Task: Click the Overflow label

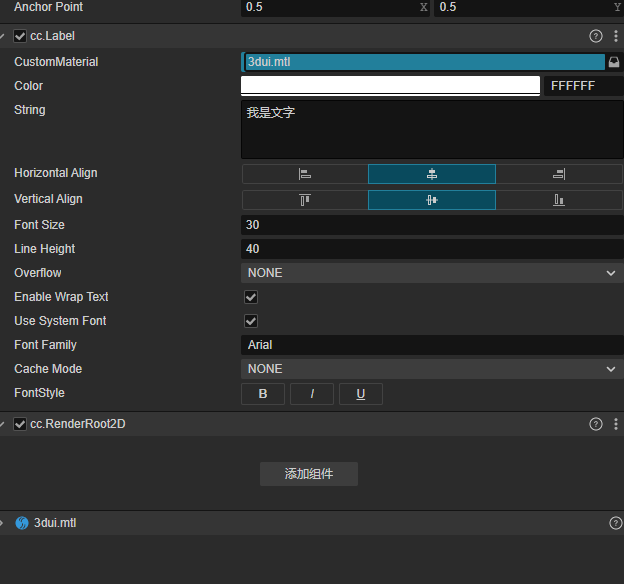Action: point(38,273)
